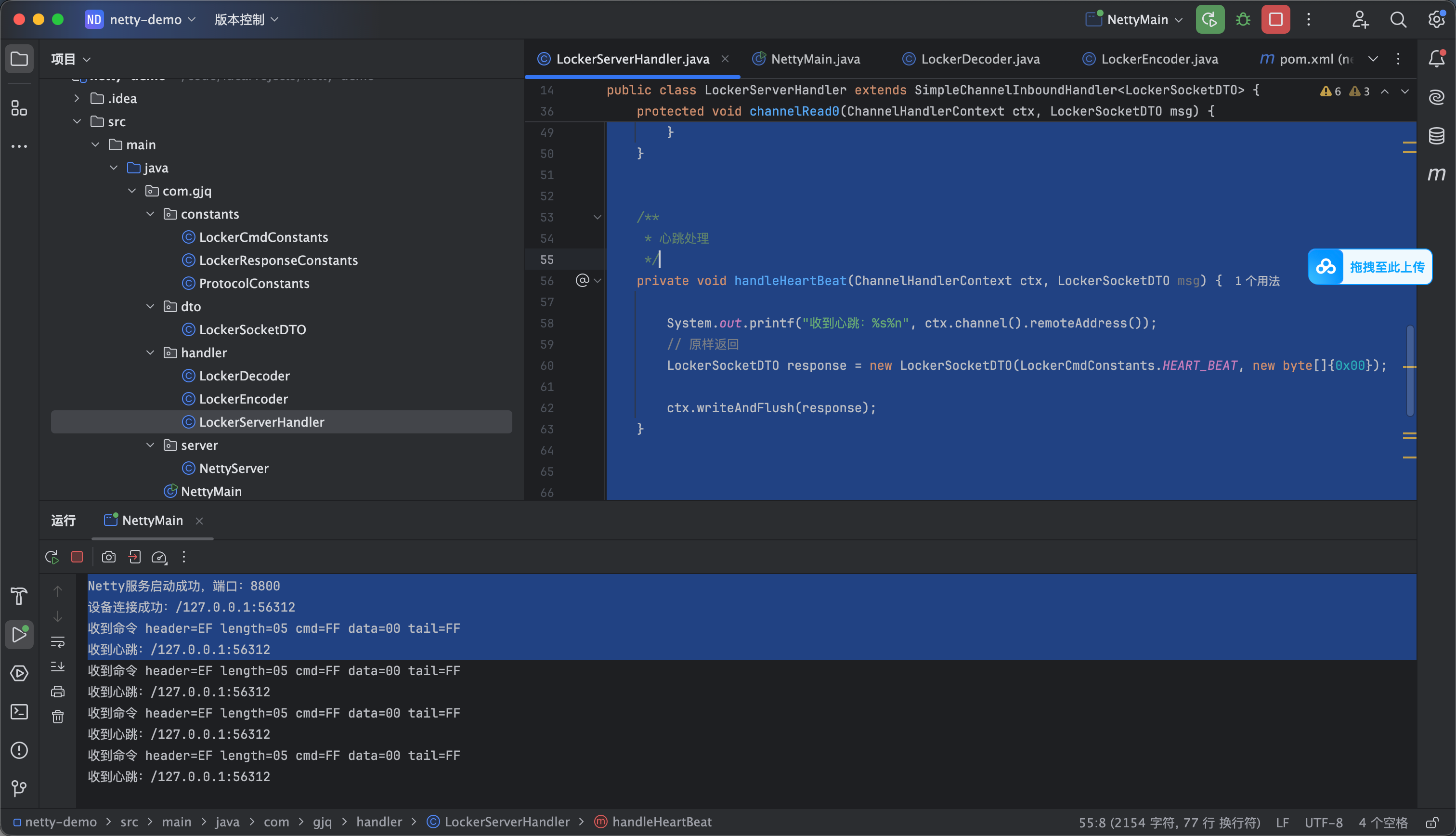The image size is (1456, 836).
Task: Stop the running NettyMain process in the top toolbar
Action: (1276, 20)
